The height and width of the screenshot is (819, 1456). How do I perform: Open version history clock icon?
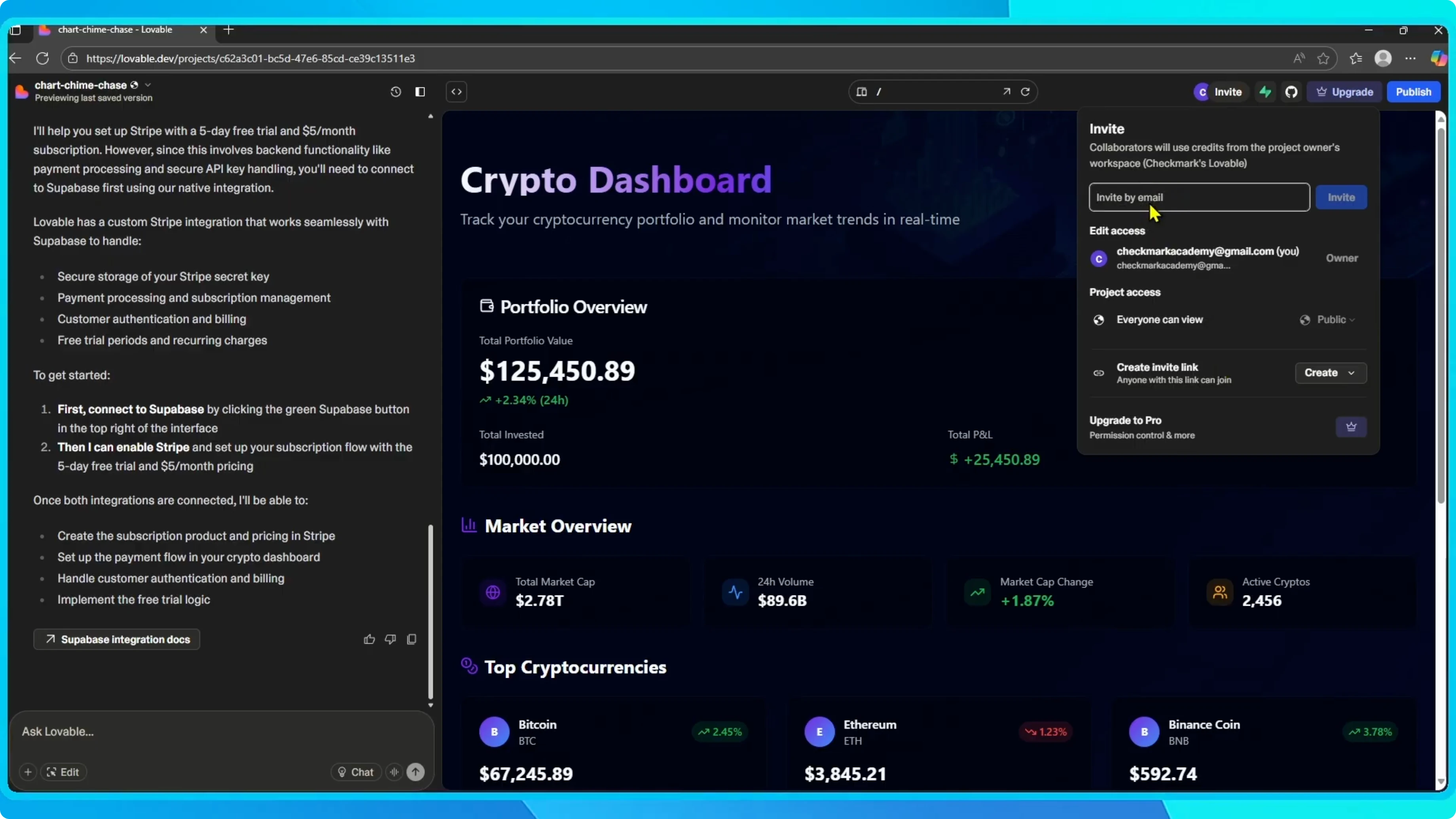396,91
